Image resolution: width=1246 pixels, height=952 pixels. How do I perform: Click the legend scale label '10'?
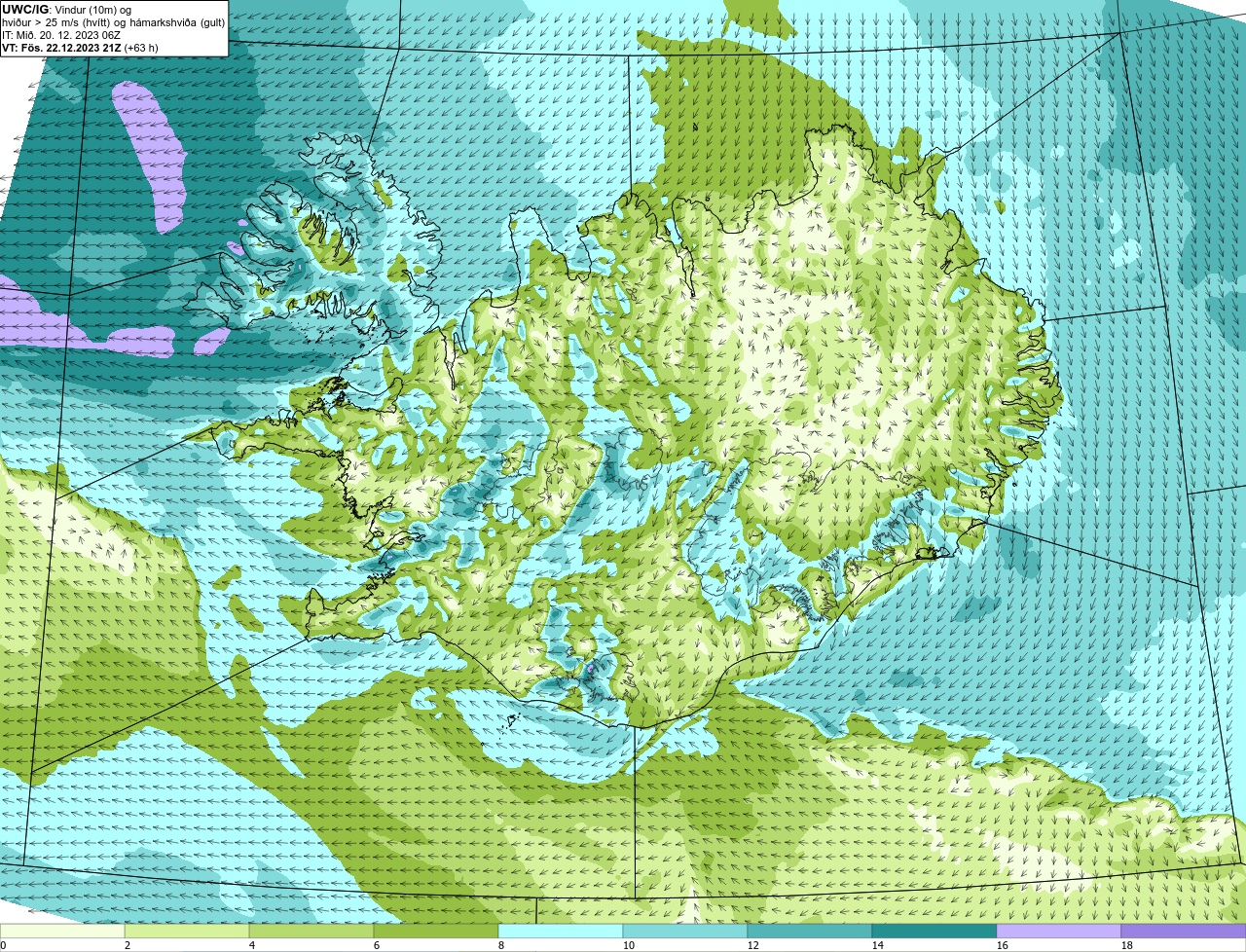(x=629, y=945)
